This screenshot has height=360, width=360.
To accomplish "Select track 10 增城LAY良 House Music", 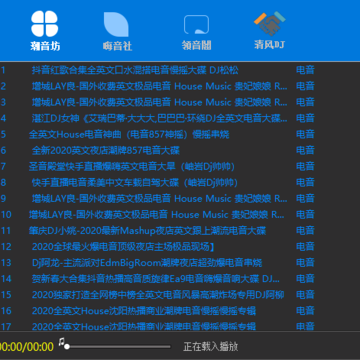I will pyautogui.click(x=157, y=214).
